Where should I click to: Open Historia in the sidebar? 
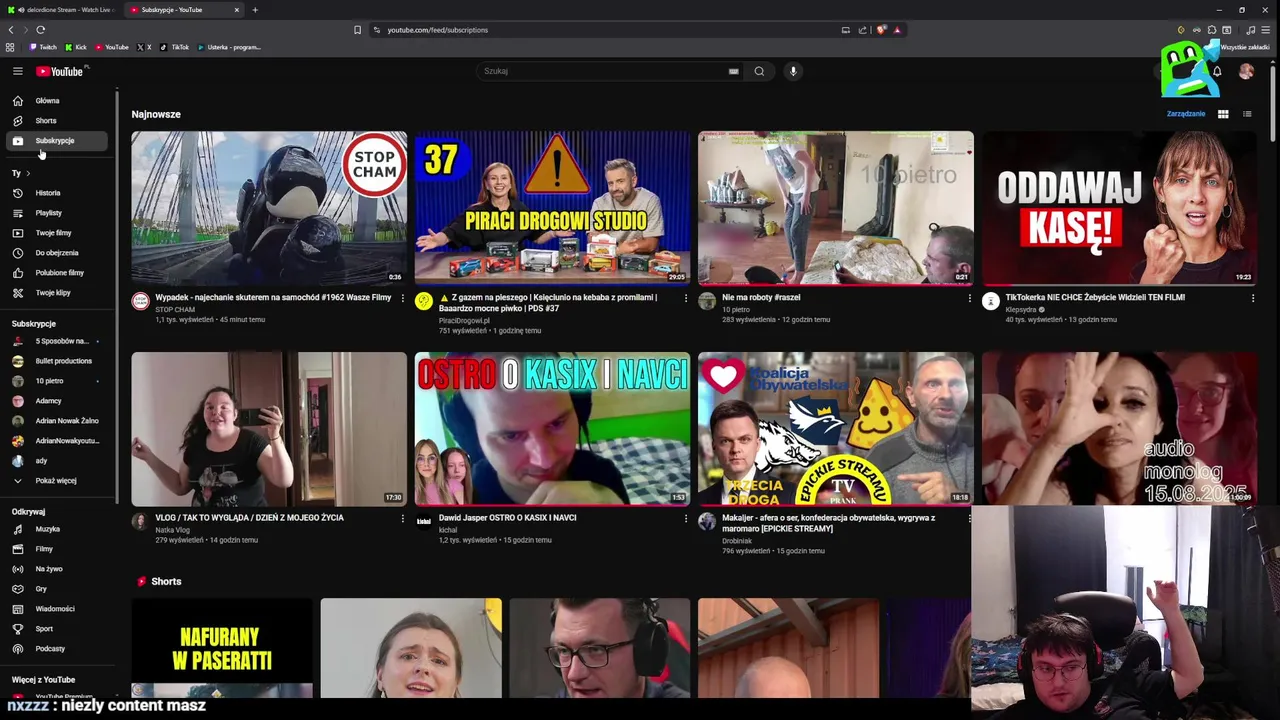point(58,193)
